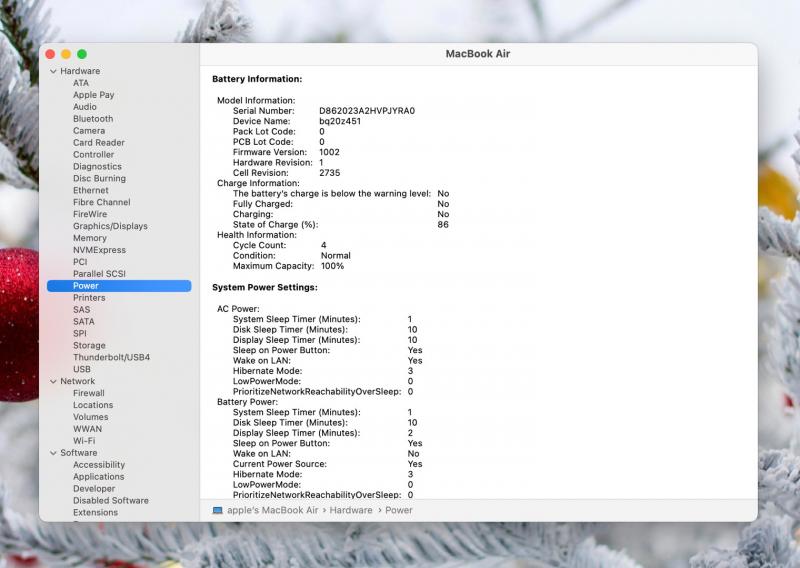Image resolution: width=800 pixels, height=568 pixels.
Task: Click the Cell Revision value 2735
Action: tap(330, 172)
